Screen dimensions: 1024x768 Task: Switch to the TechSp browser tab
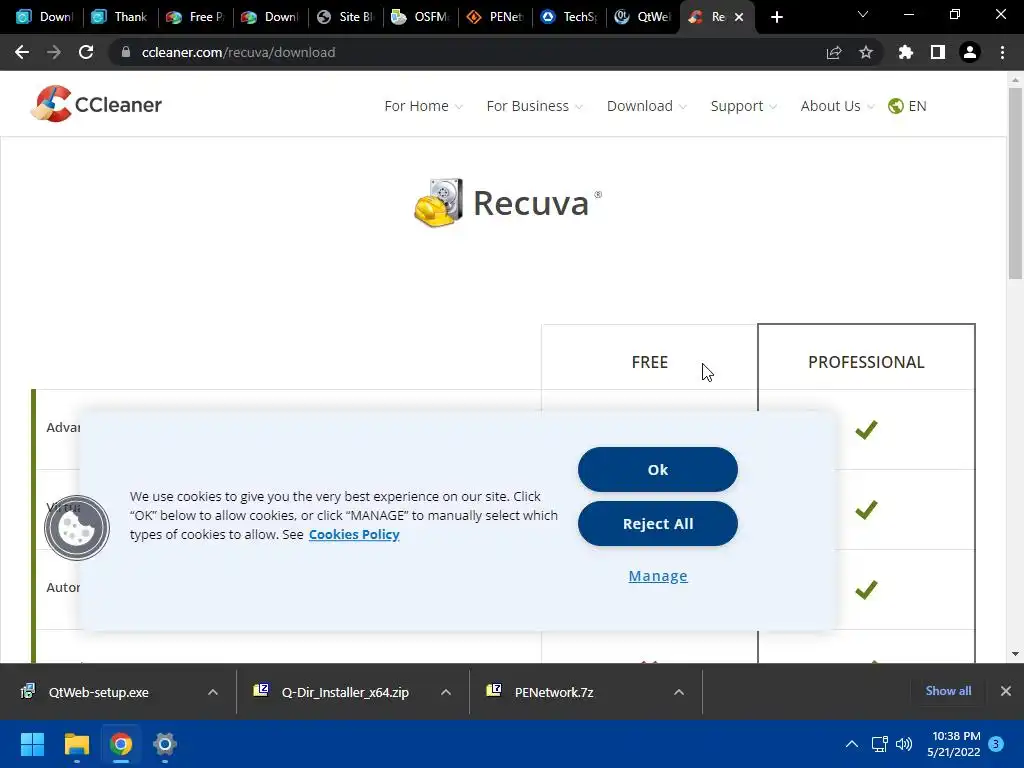pos(570,17)
